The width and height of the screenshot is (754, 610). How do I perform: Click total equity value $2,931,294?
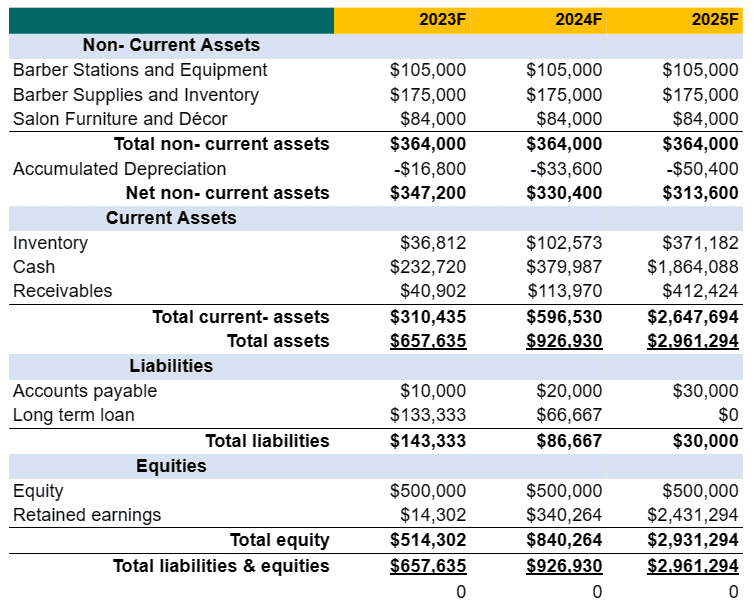[x=693, y=540]
